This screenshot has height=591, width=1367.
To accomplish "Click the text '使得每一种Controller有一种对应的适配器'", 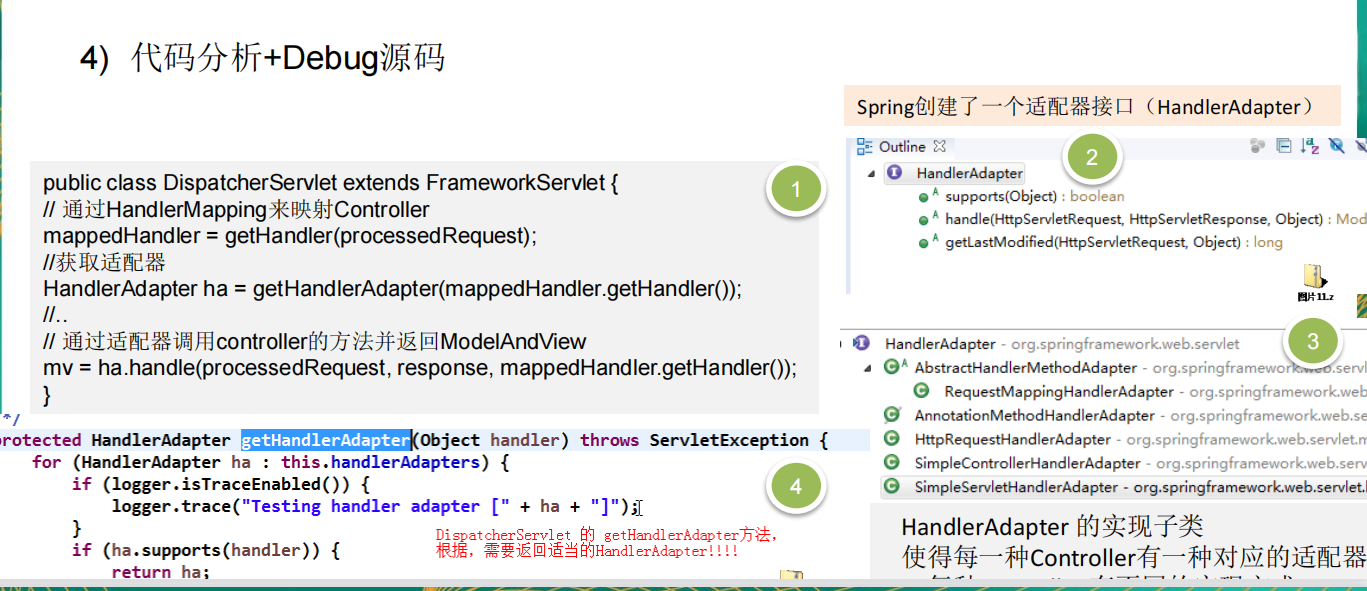I will (1133, 556).
